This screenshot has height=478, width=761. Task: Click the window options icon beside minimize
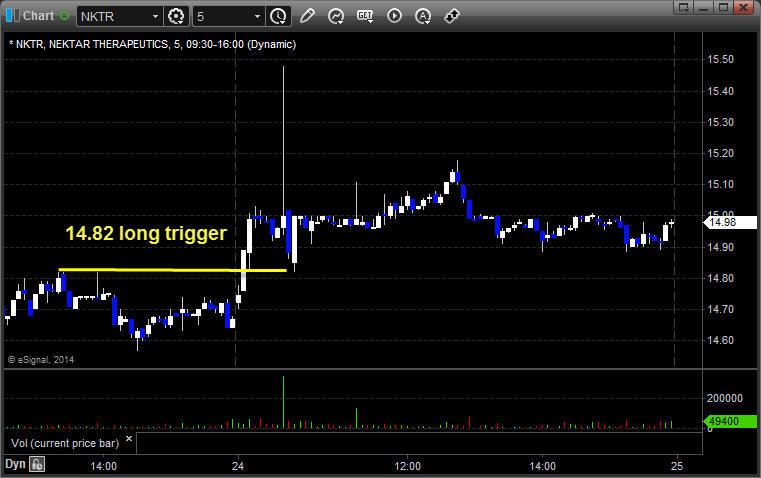point(683,7)
